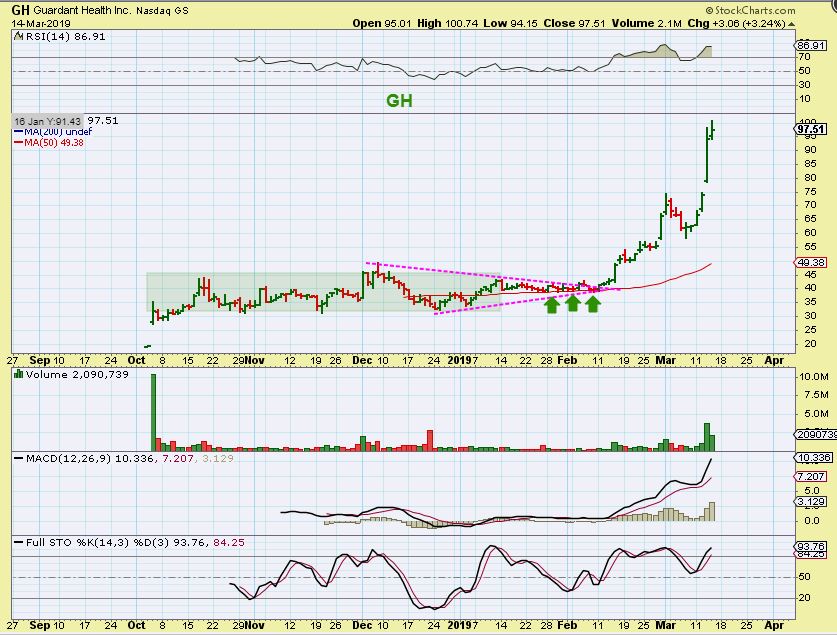Click the 7.5M volume axis label
The height and width of the screenshot is (635, 837).
click(x=816, y=394)
